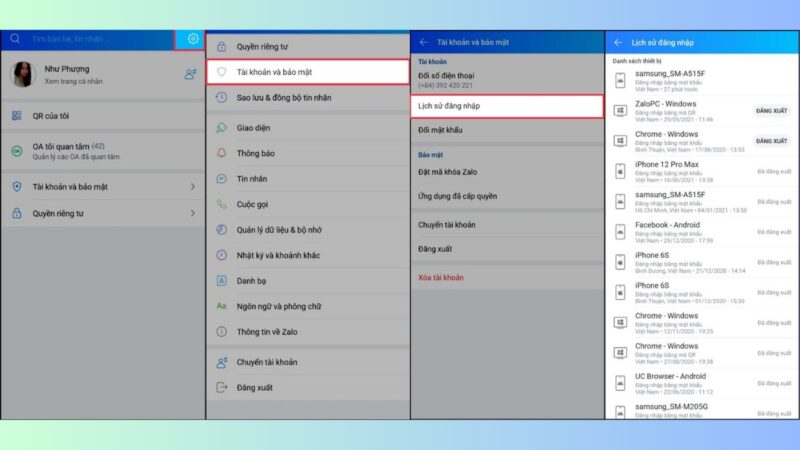
Task: Open settings via the gear icon
Action: [x=192, y=39]
